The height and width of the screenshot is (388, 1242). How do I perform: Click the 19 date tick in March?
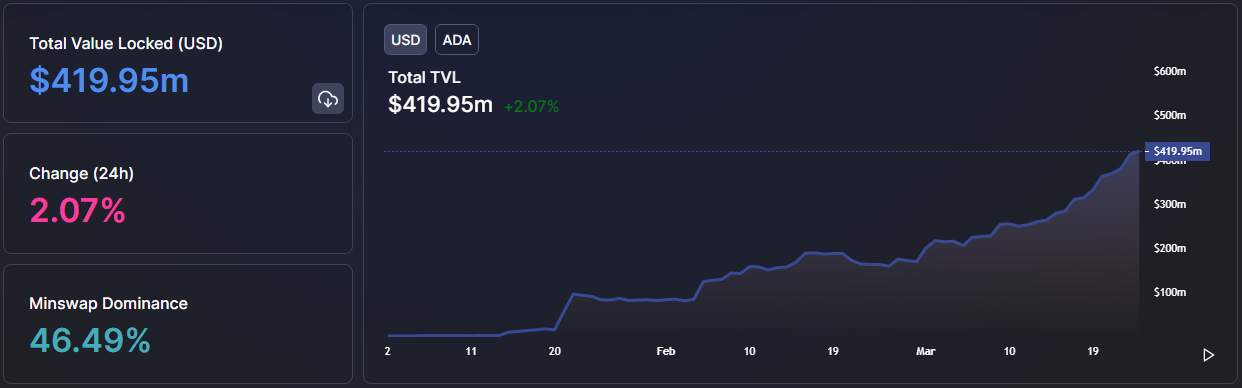click(x=1093, y=352)
